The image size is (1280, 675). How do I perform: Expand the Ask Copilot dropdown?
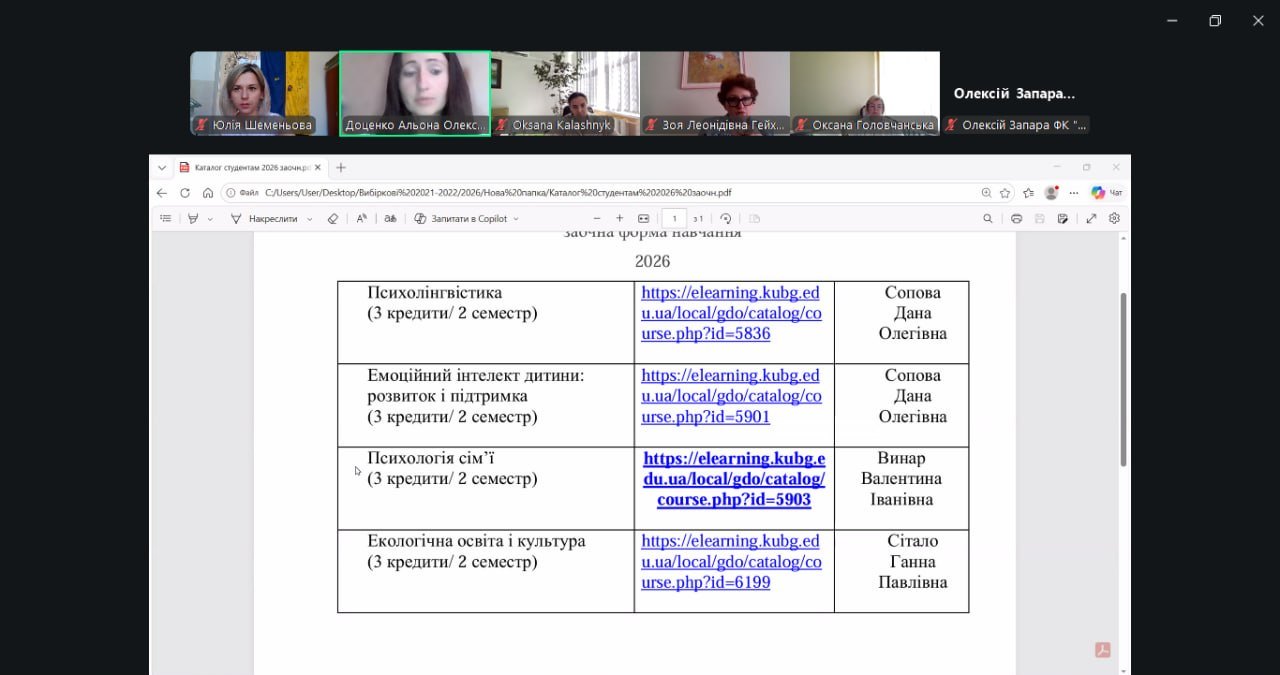click(516, 219)
